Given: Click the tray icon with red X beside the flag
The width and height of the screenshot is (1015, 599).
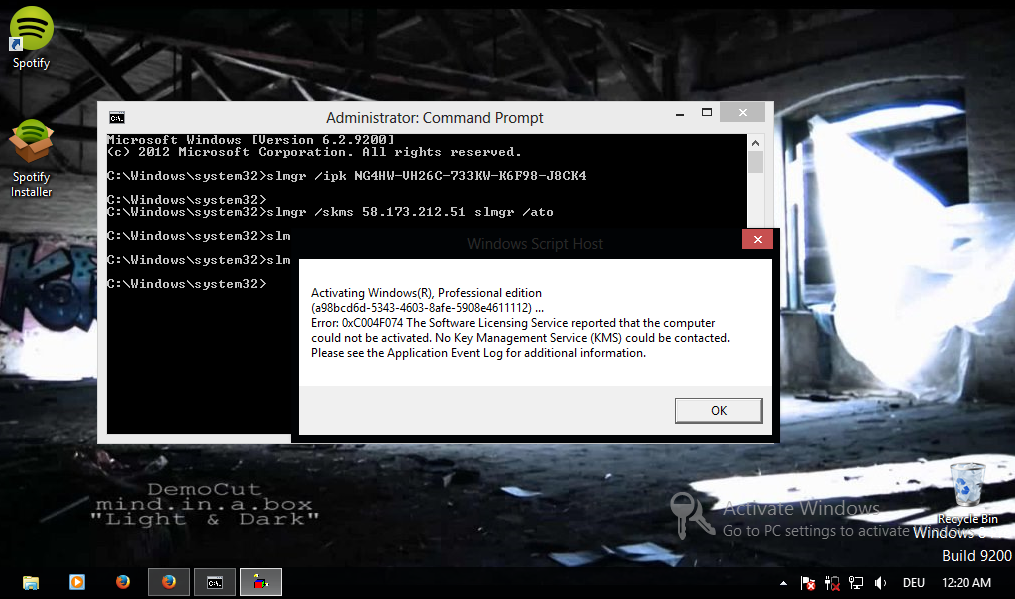Looking at the screenshot, I should [x=832, y=583].
